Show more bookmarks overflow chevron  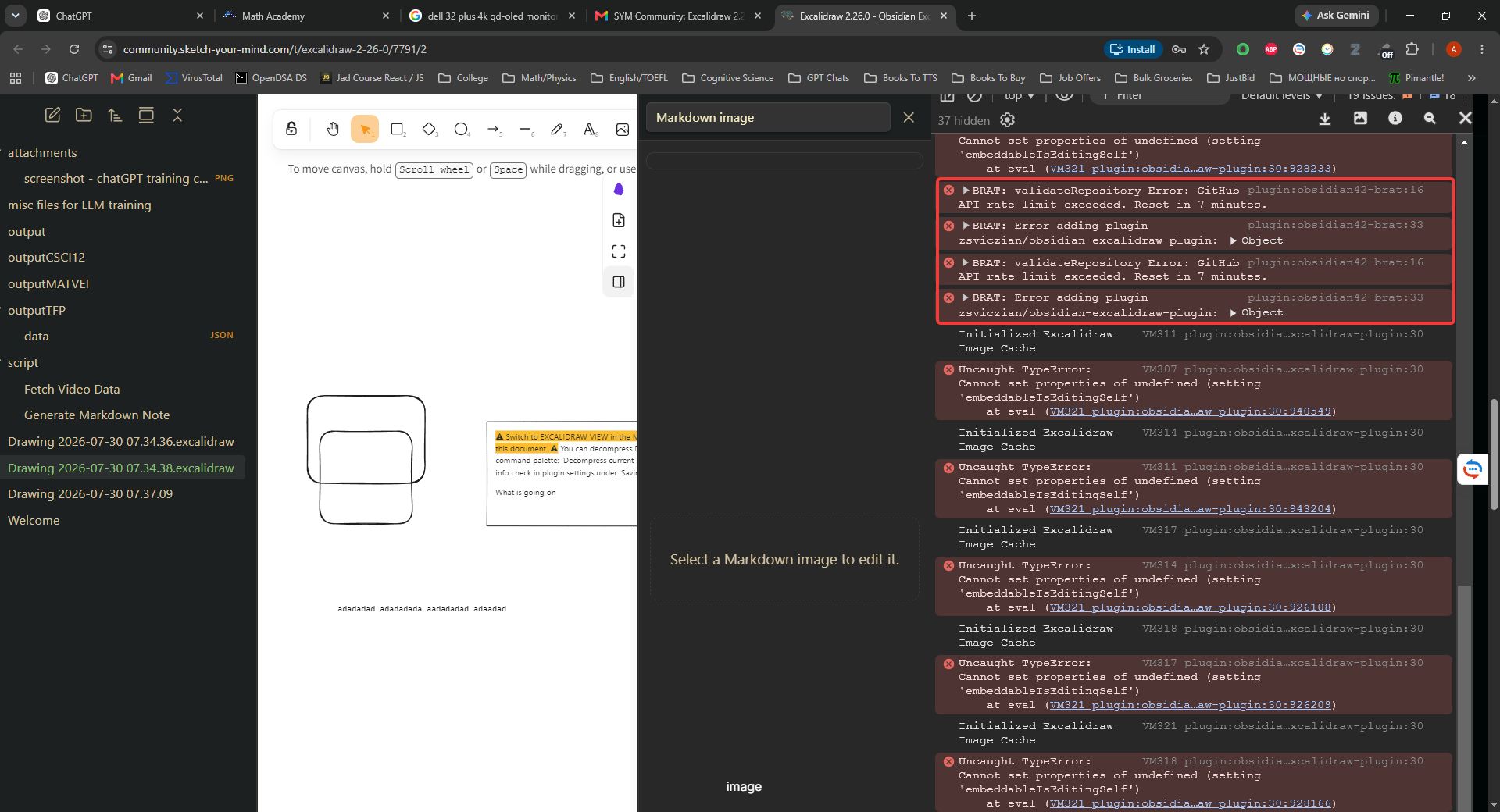(1472, 78)
